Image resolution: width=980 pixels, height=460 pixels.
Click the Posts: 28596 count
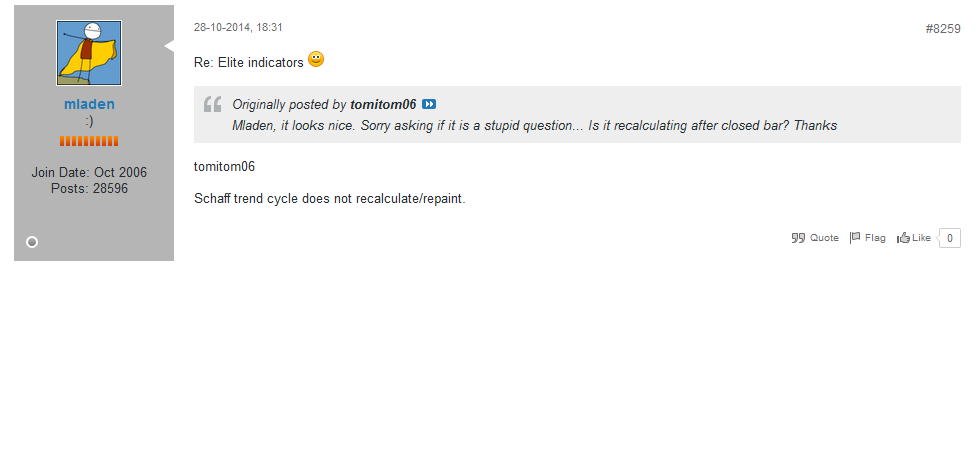coord(89,188)
